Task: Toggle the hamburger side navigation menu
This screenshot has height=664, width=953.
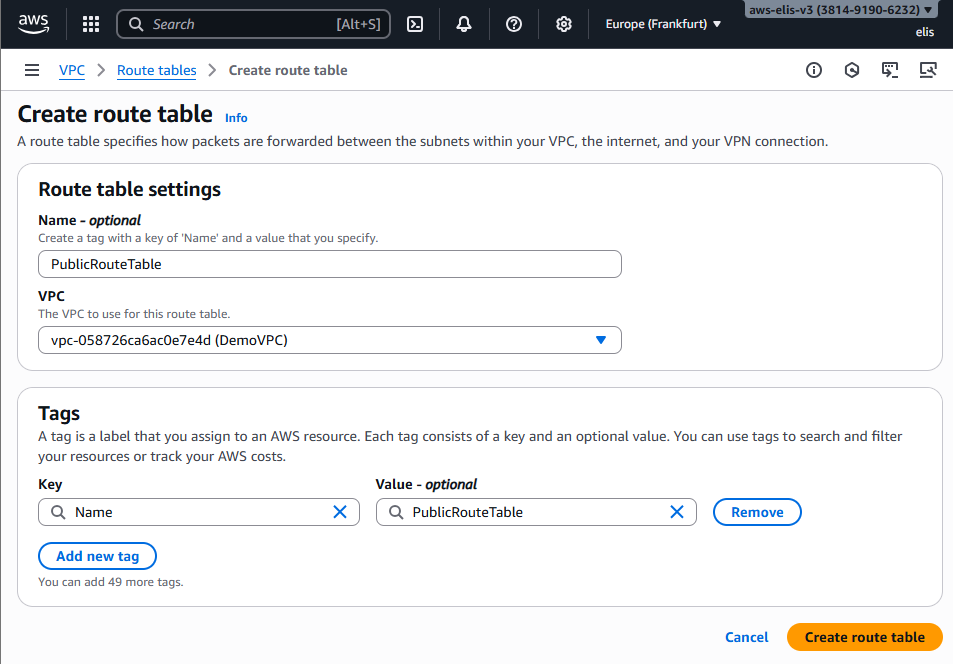Action: [x=32, y=70]
